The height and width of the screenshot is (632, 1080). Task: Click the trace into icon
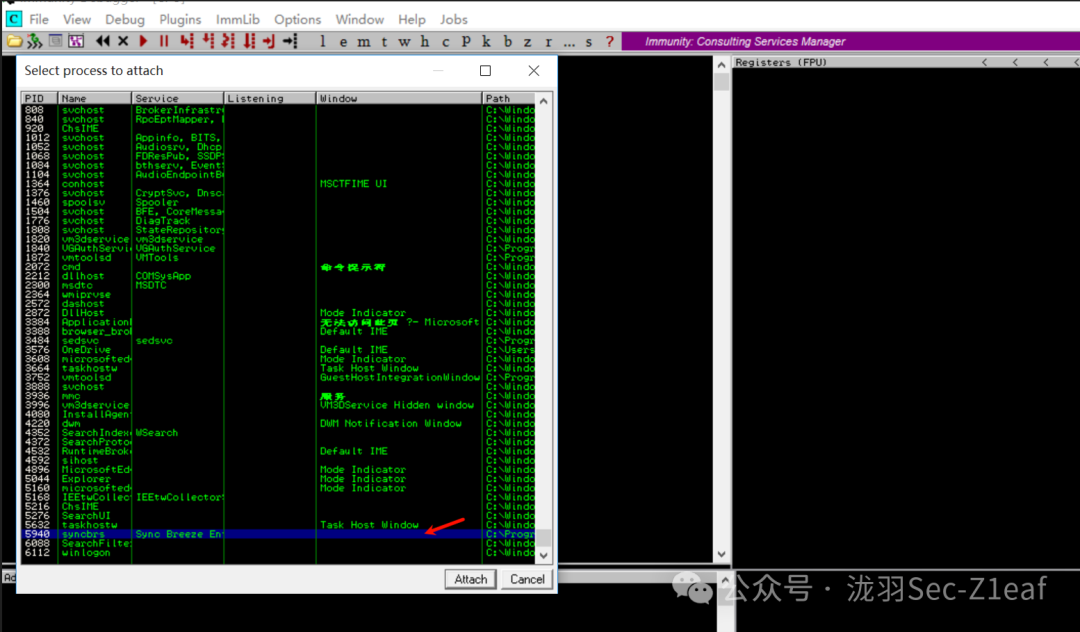pyautogui.click(x=228, y=41)
